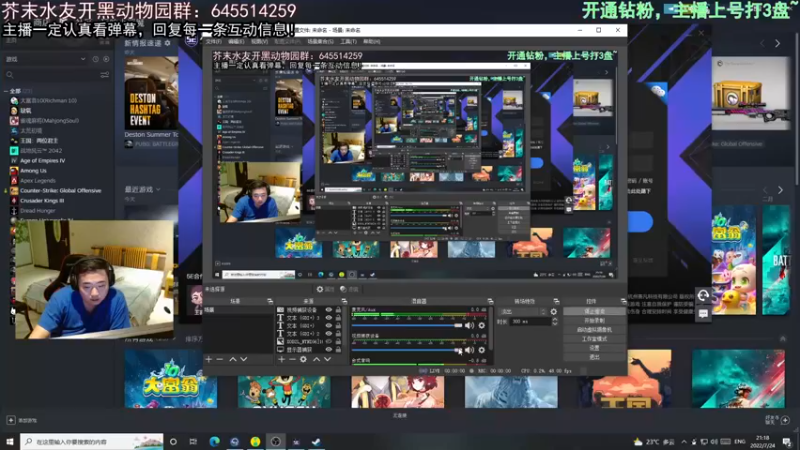The image size is (800, 450).
Task: Open video capture device audio gear in mixer
Action: point(482,350)
